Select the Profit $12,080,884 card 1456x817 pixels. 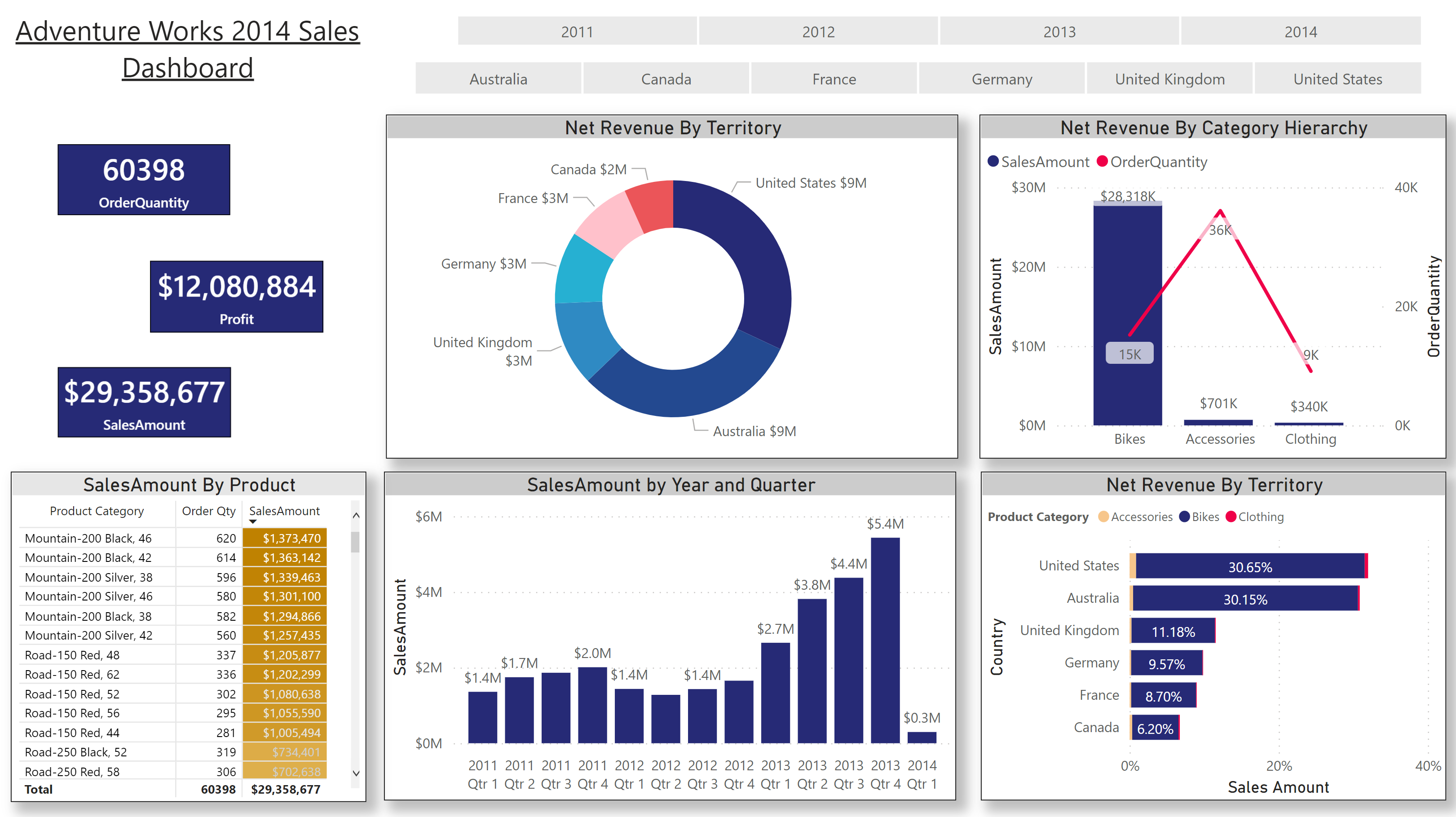[236, 296]
